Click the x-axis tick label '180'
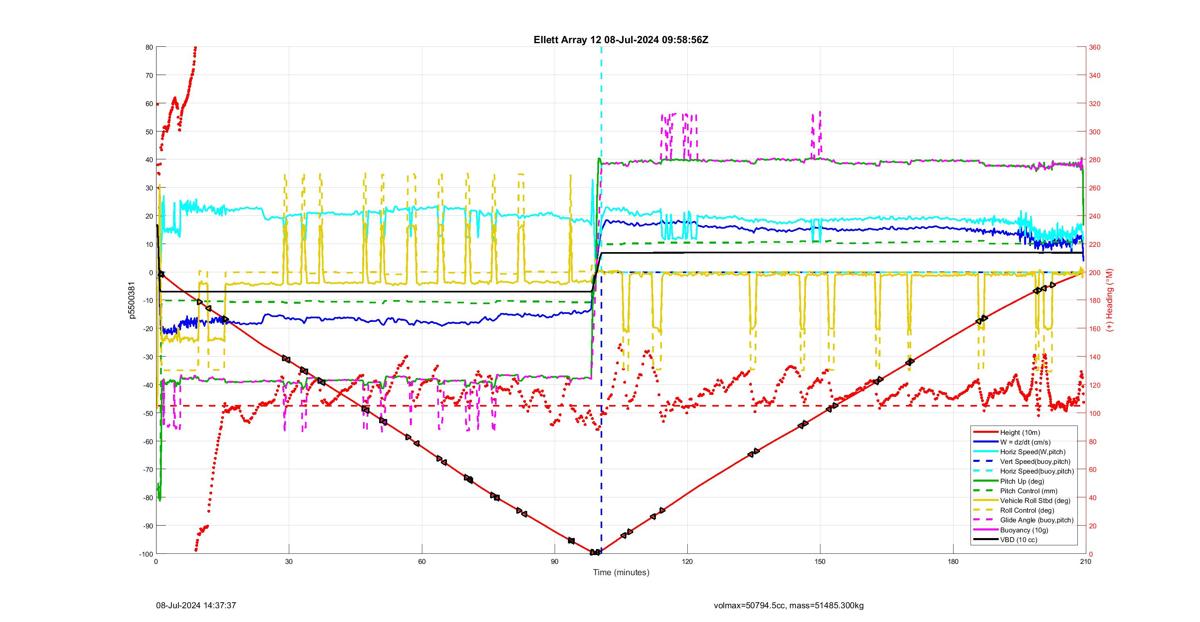Screen dimensions: 1200x622 tap(953, 562)
